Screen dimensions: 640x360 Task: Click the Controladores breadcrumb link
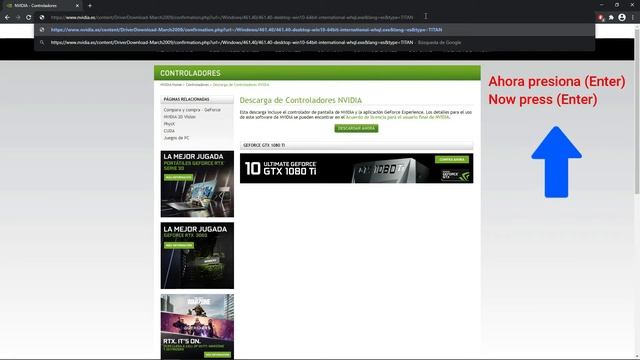click(x=197, y=84)
